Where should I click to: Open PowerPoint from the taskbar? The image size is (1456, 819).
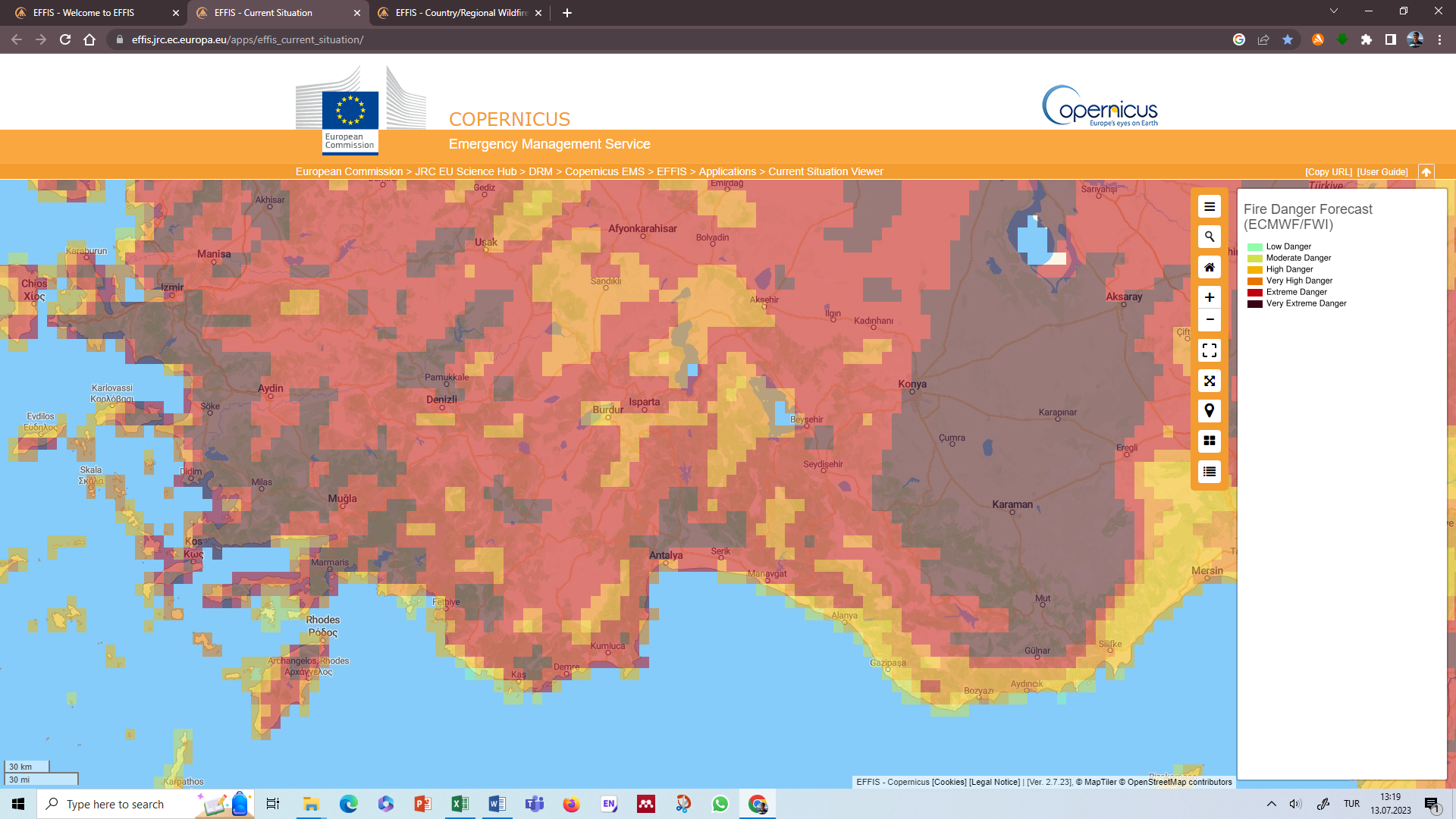point(422,804)
